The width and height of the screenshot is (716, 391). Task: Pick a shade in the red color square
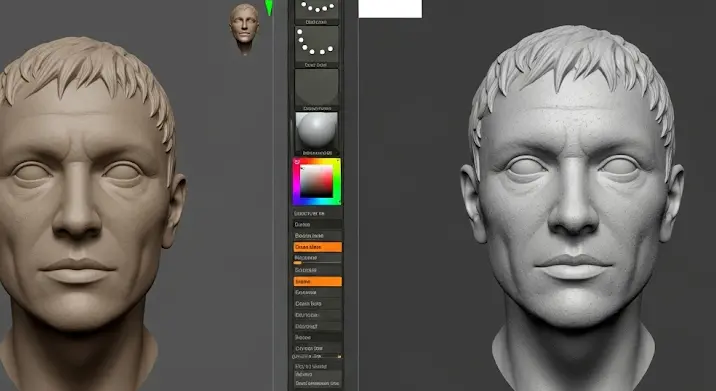click(x=316, y=181)
